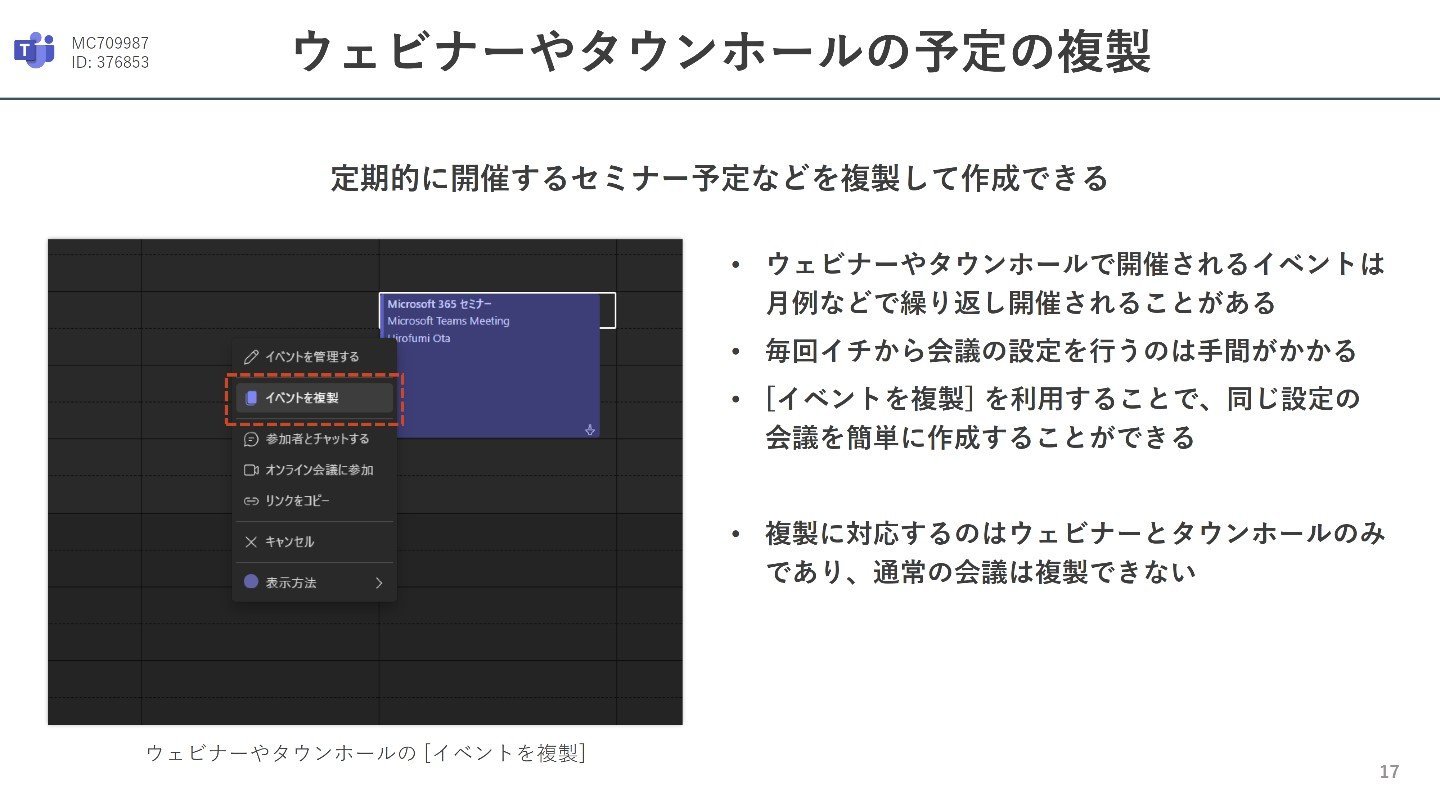Click the page number 17
Image resolution: width=1440 pixels, height=810 pixels.
coord(1389,772)
